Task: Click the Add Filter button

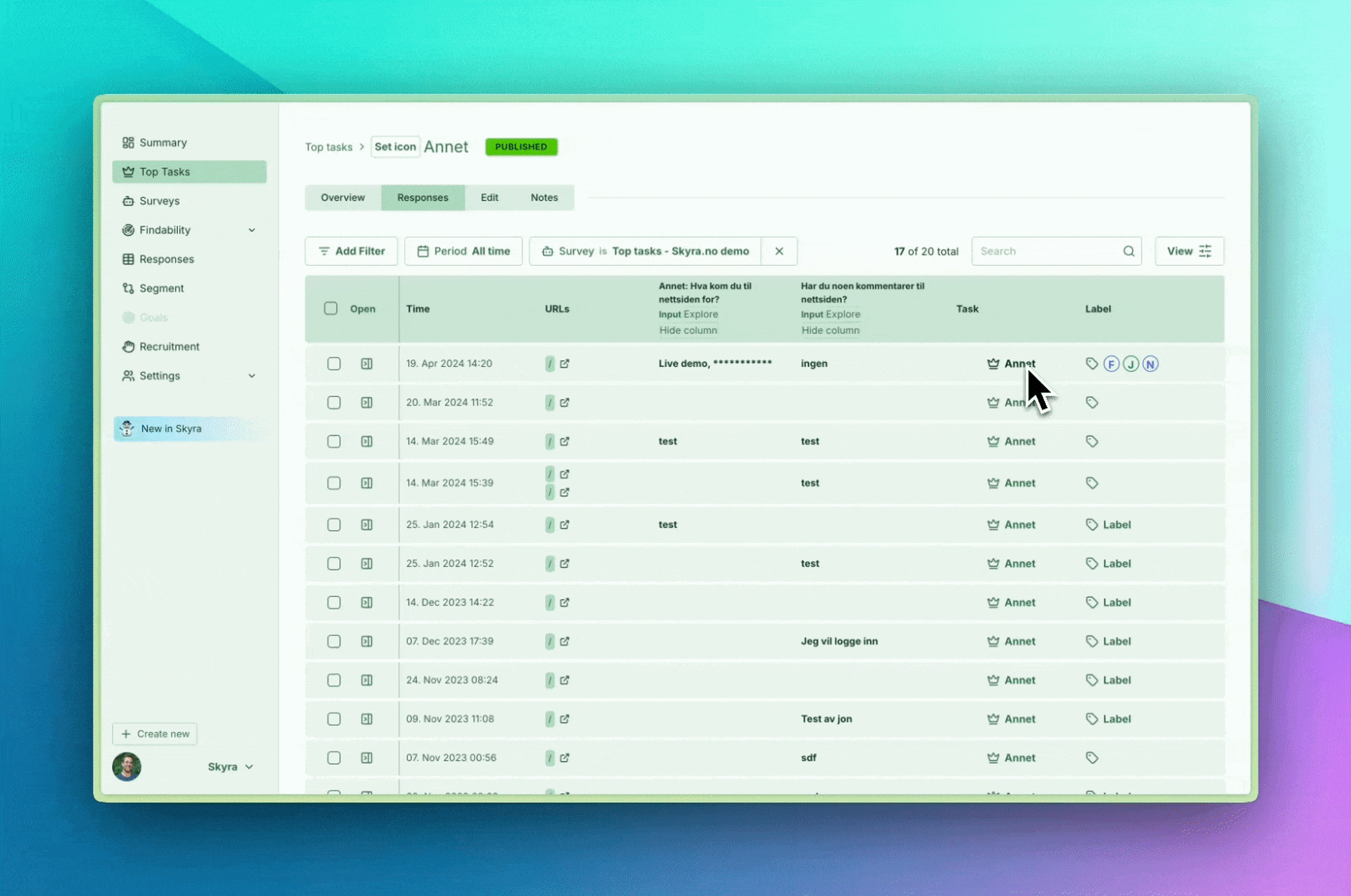Action: coord(351,251)
